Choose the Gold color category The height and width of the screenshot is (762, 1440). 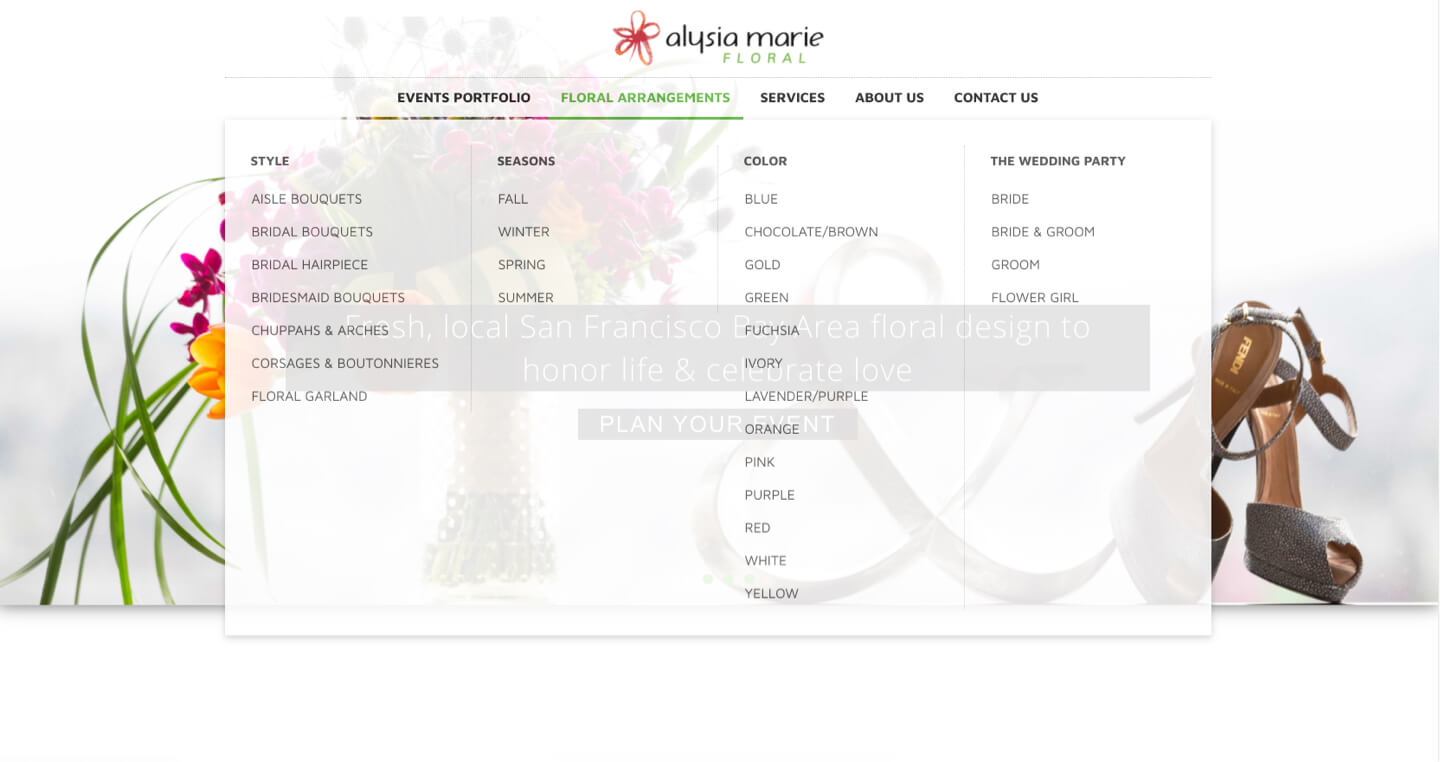click(762, 265)
